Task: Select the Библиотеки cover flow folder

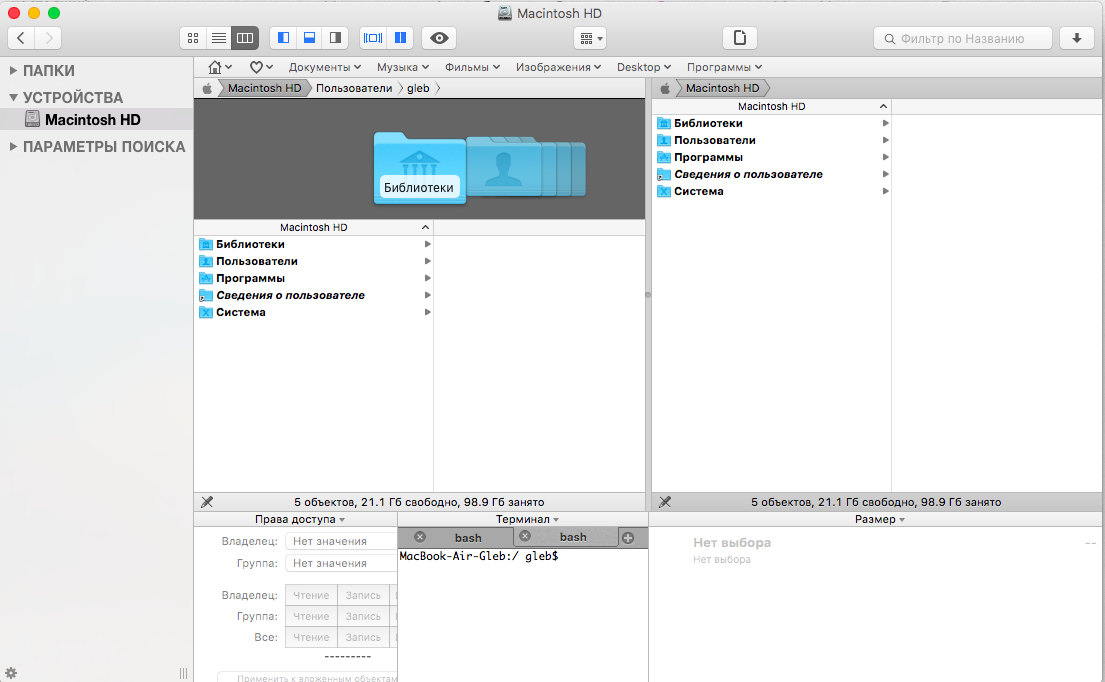Action: pyautogui.click(x=419, y=168)
